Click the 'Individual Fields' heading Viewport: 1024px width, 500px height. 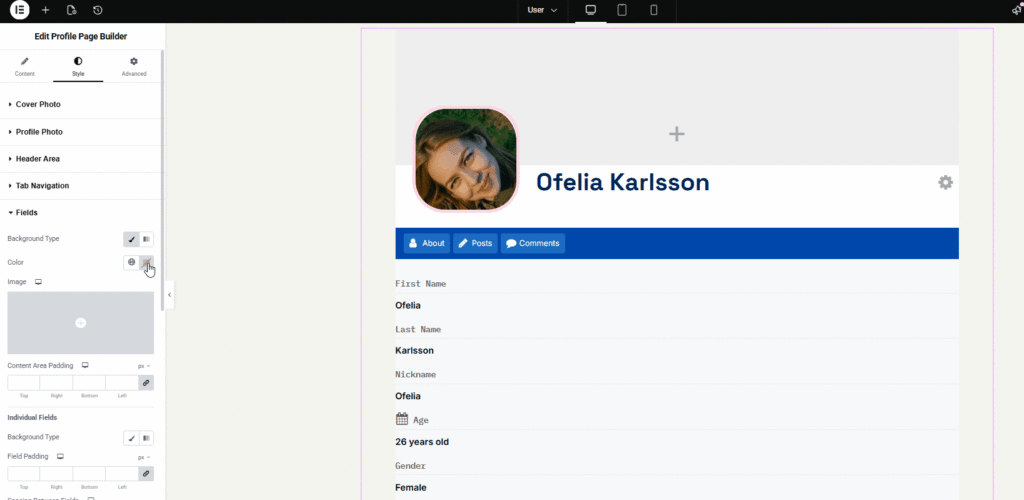click(32, 417)
